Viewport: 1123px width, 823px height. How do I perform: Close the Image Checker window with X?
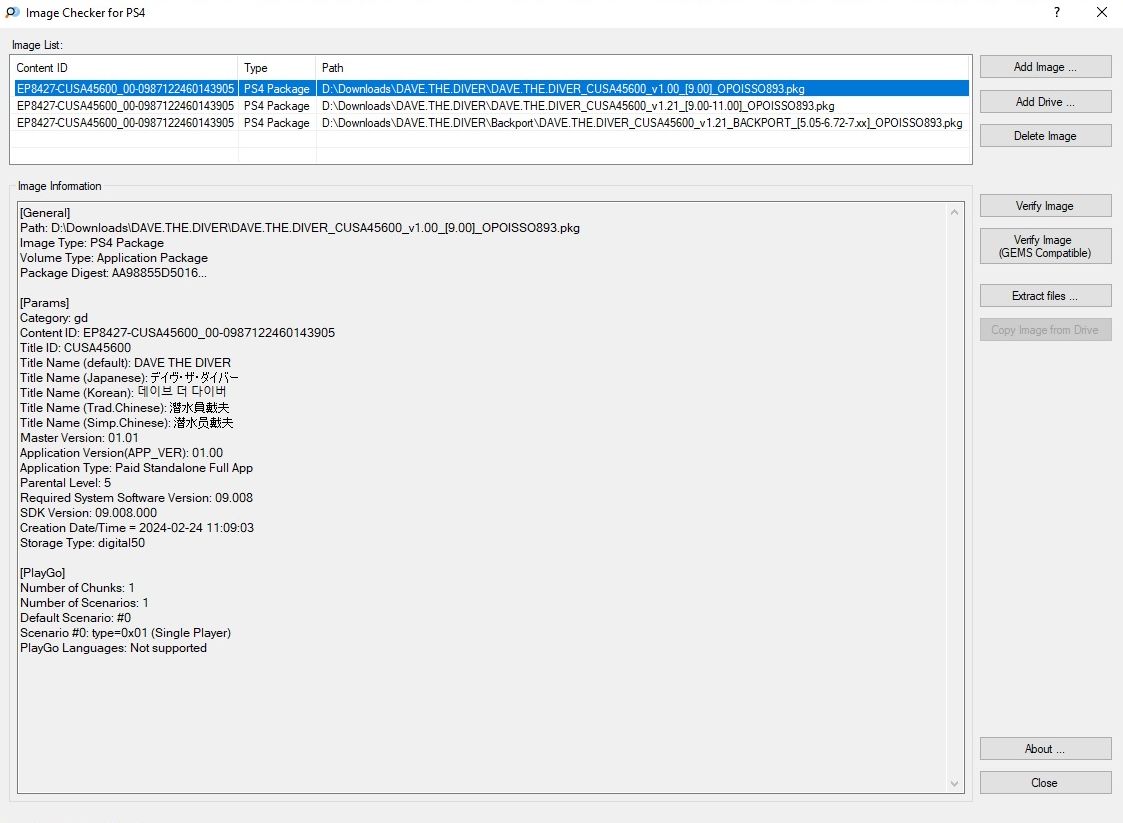1101,12
